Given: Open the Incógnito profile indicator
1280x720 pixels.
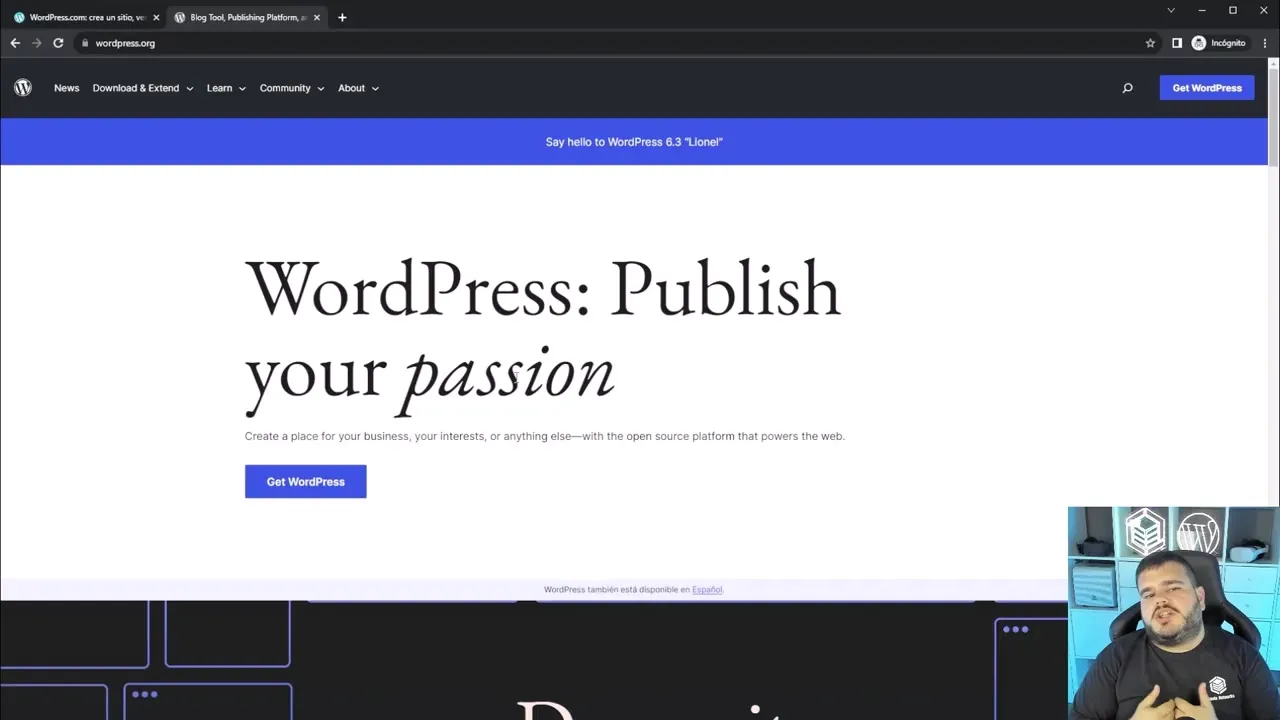Looking at the screenshot, I should point(1218,43).
